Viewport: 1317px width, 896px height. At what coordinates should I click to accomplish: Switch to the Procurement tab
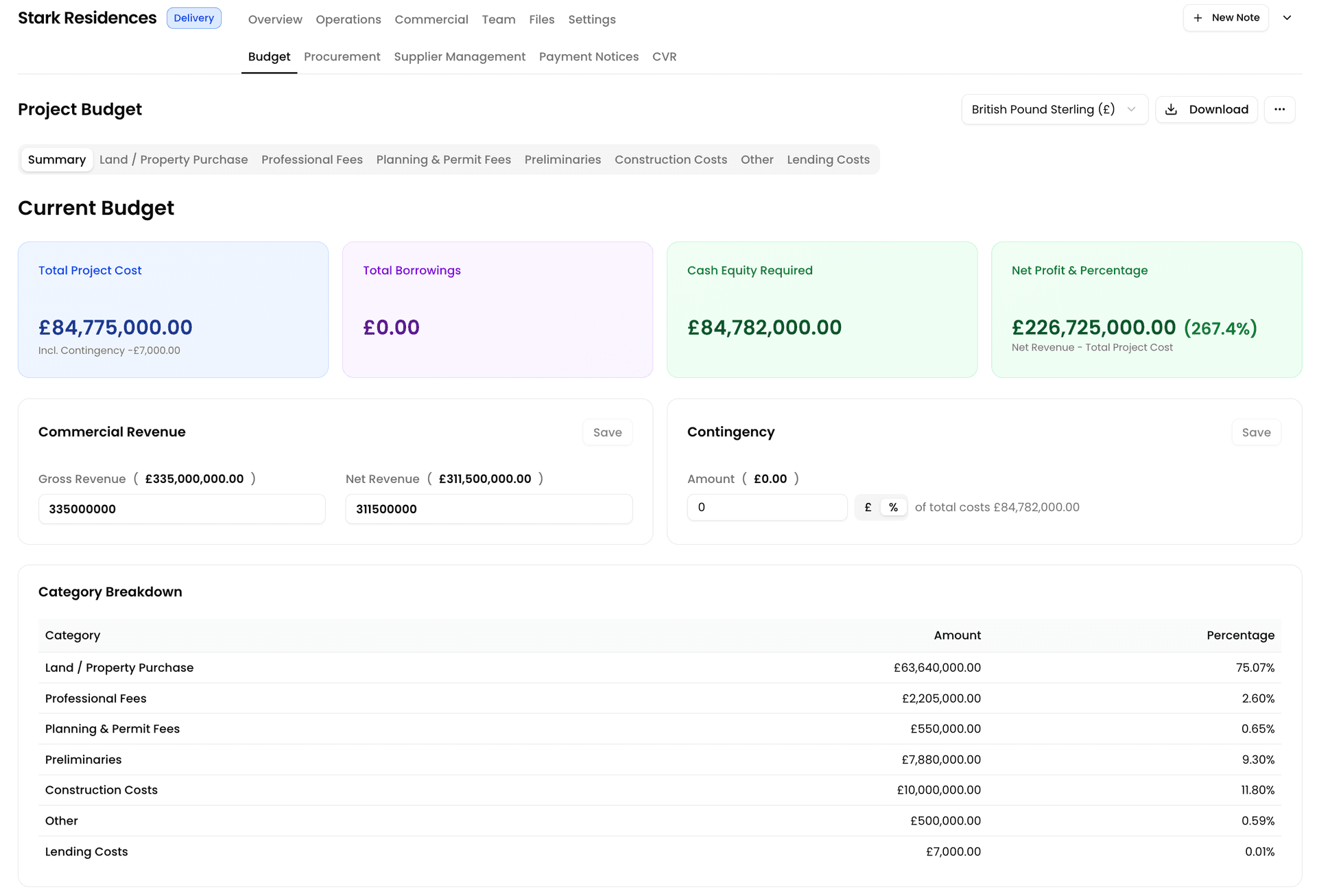point(342,56)
